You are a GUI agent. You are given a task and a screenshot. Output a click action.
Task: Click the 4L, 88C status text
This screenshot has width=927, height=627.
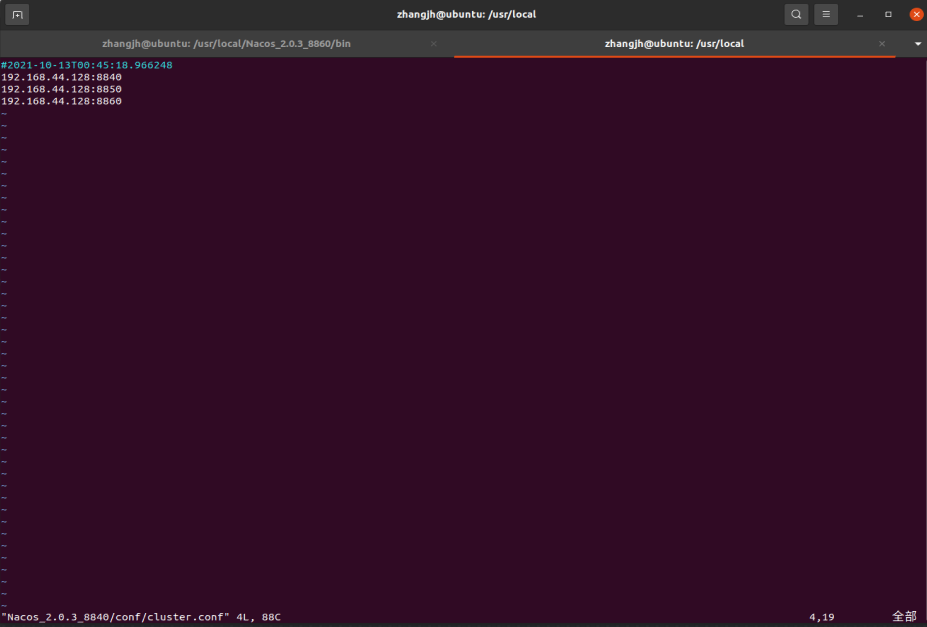tap(258, 617)
